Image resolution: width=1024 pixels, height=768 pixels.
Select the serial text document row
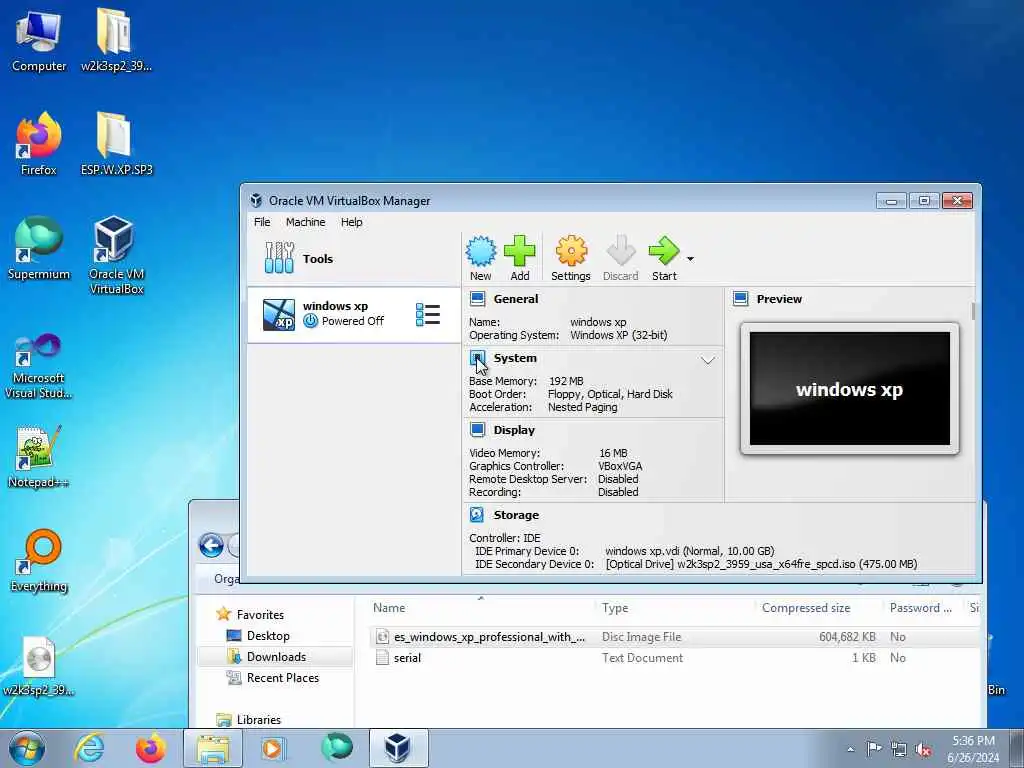(673, 658)
